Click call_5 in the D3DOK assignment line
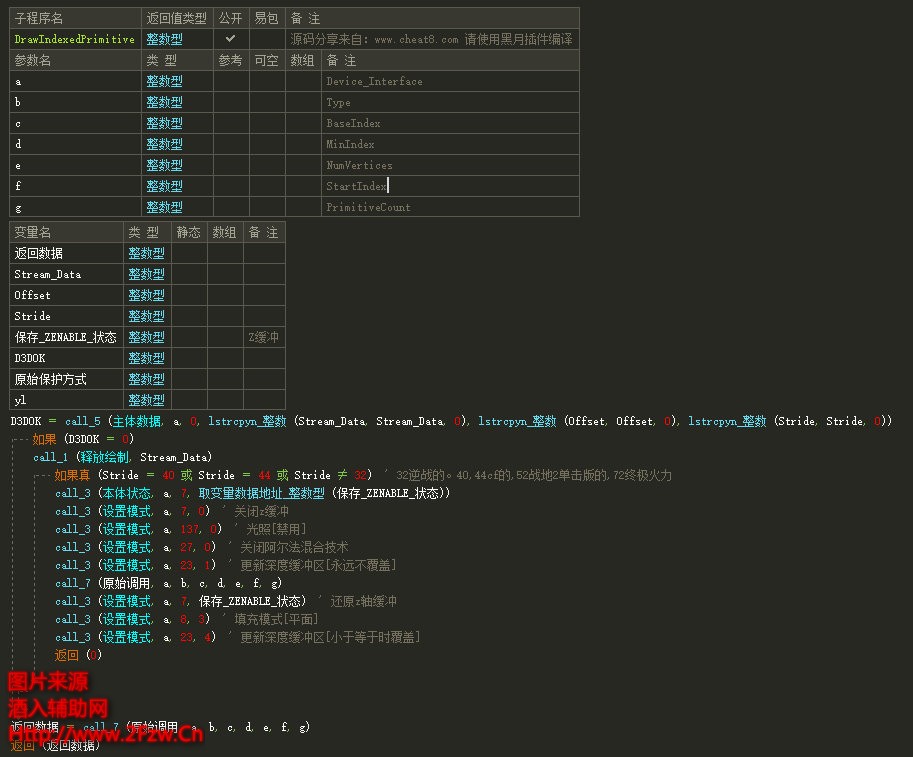913x757 pixels. click(x=83, y=420)
